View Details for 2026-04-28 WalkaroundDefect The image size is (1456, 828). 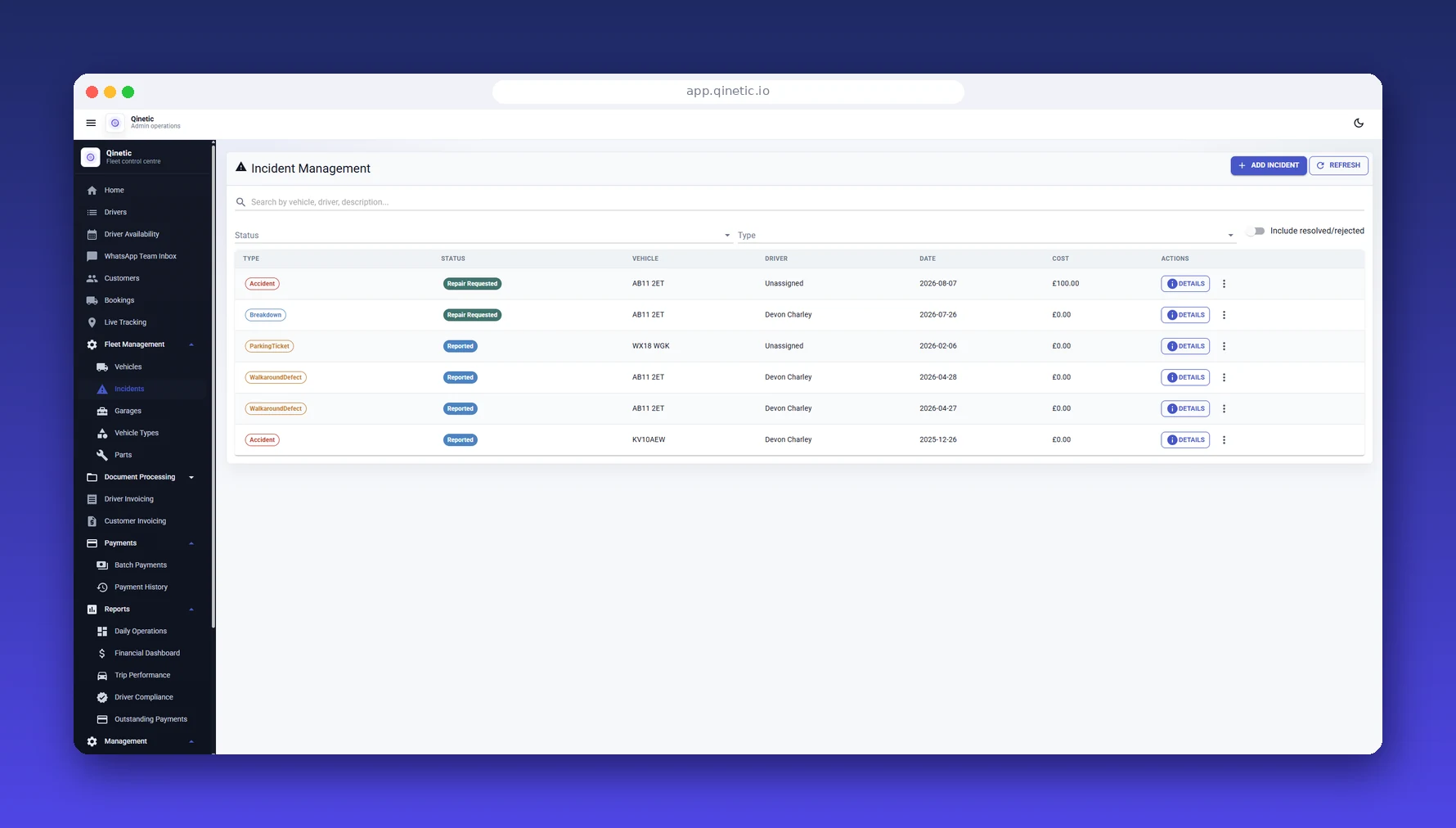tap(1185, 377)
